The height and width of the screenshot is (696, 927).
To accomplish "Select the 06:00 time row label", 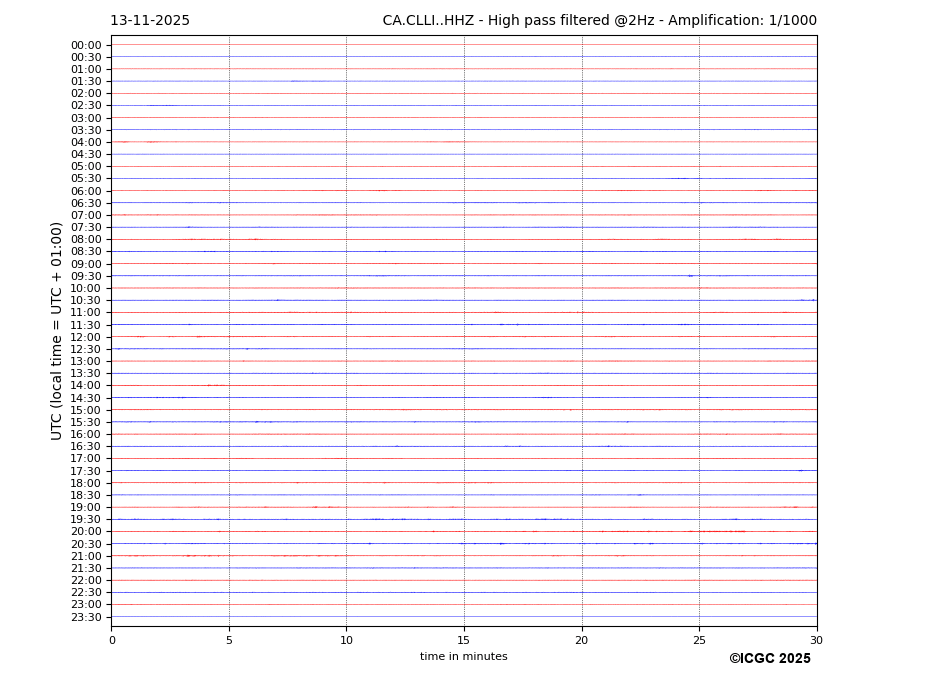I will pyautogui.click(x=86, y=191).
